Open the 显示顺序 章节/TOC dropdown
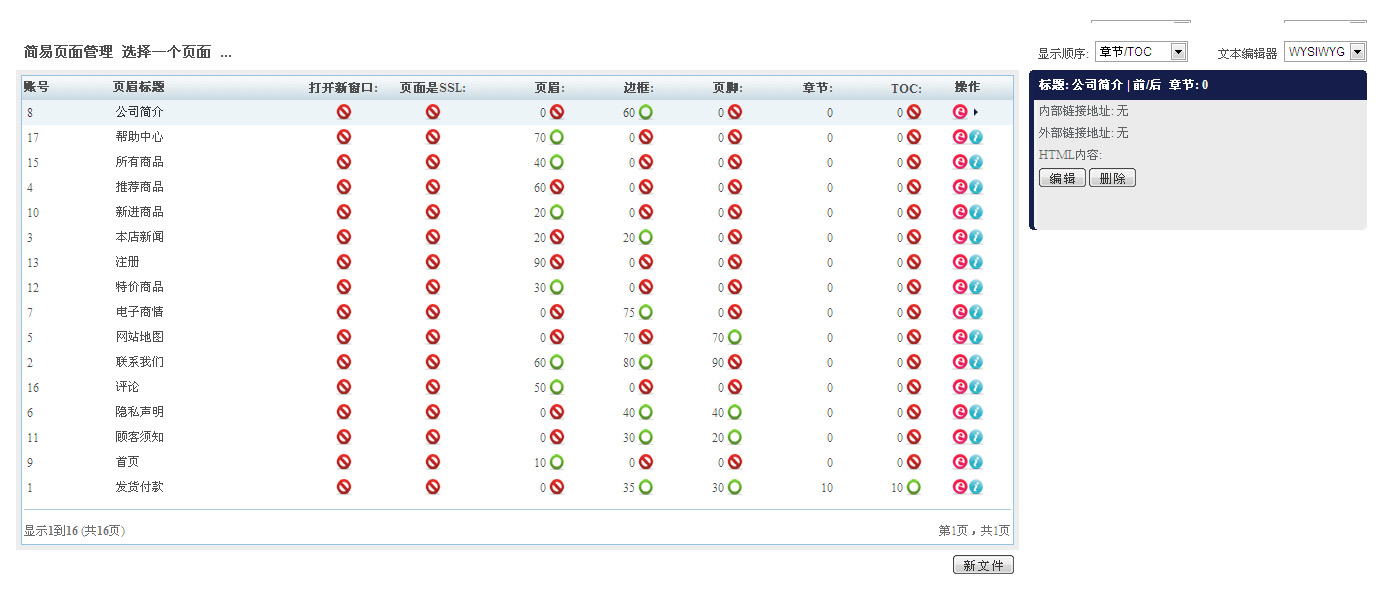1383x602 pixels. [1141, 52]
